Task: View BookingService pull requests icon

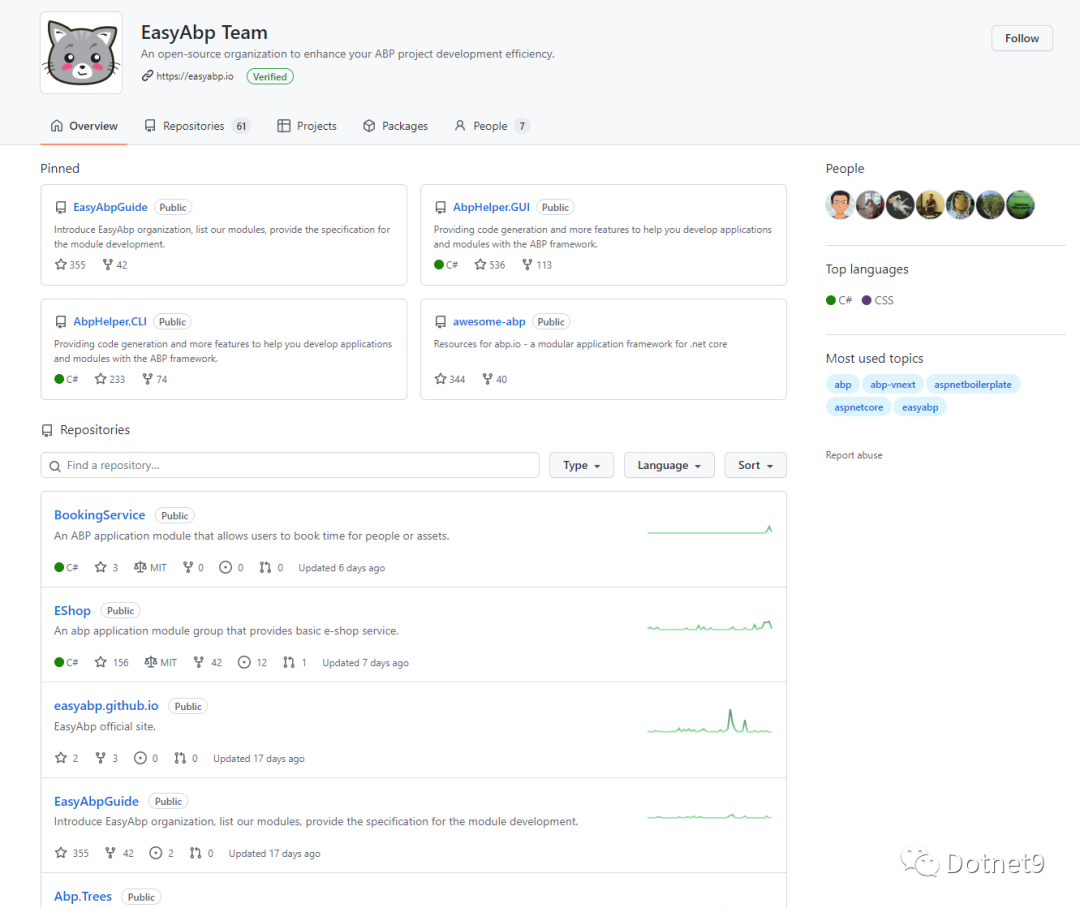Action: 265,567
